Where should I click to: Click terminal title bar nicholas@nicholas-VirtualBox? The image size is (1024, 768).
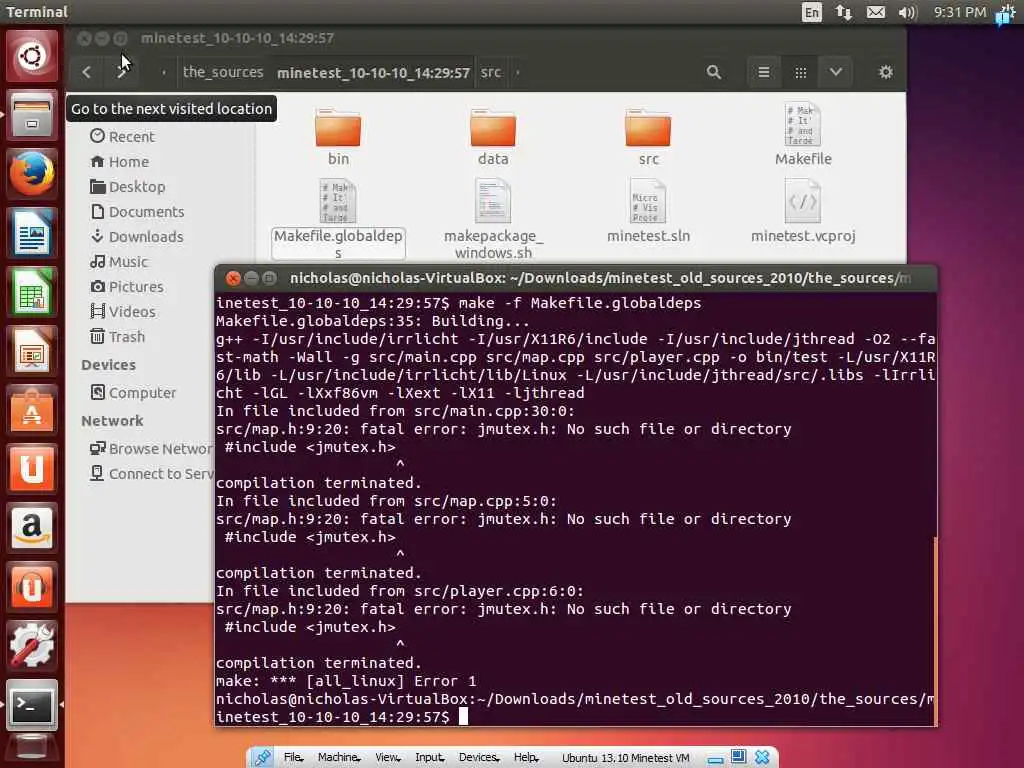575,278
